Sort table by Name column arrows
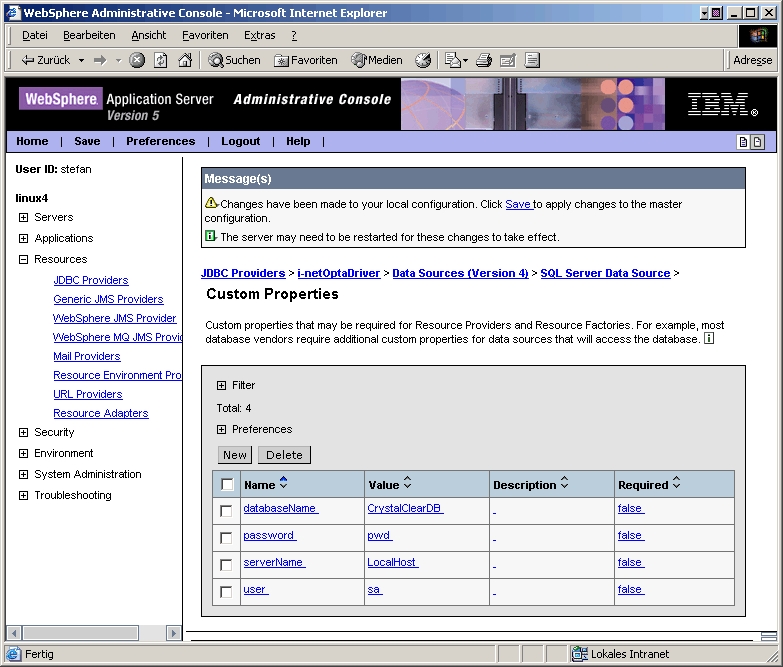Image resolution: width=783 pixels, height=667 pixels. point(284,482)
